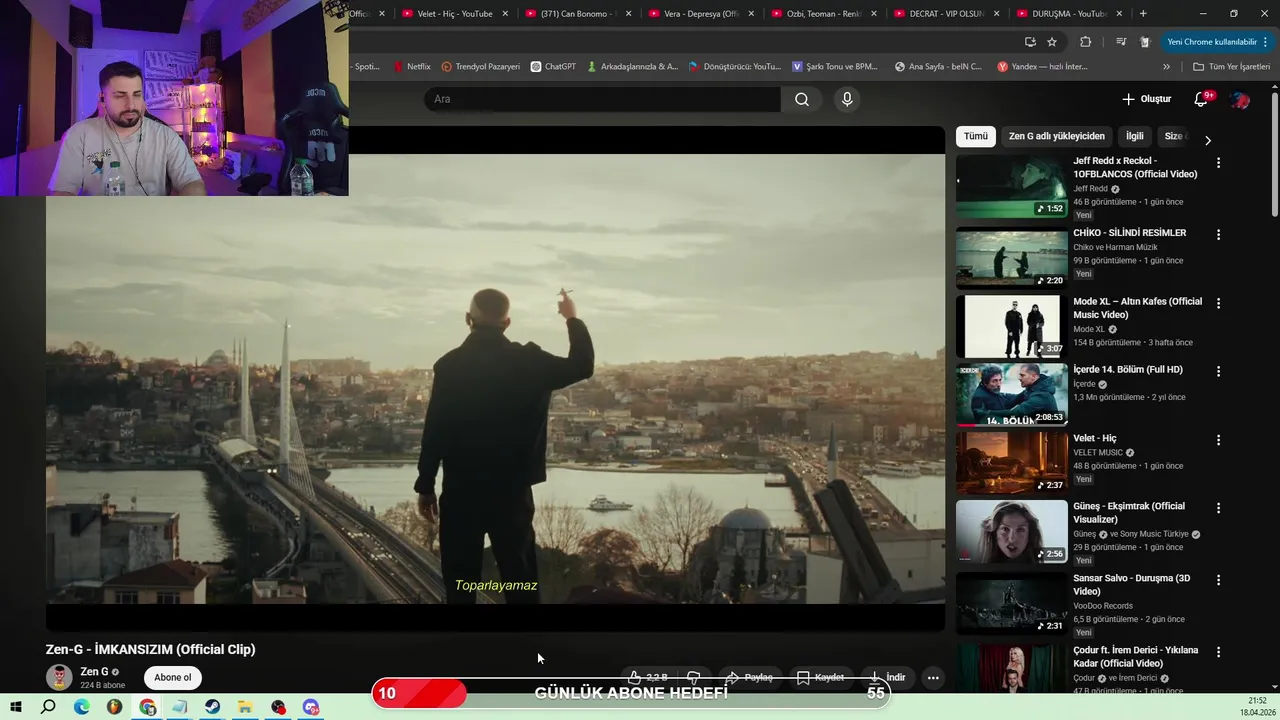This screenshot has height=720, width=1280.
Task: Open Steam from the taskbar
Action: coord(213,707)
